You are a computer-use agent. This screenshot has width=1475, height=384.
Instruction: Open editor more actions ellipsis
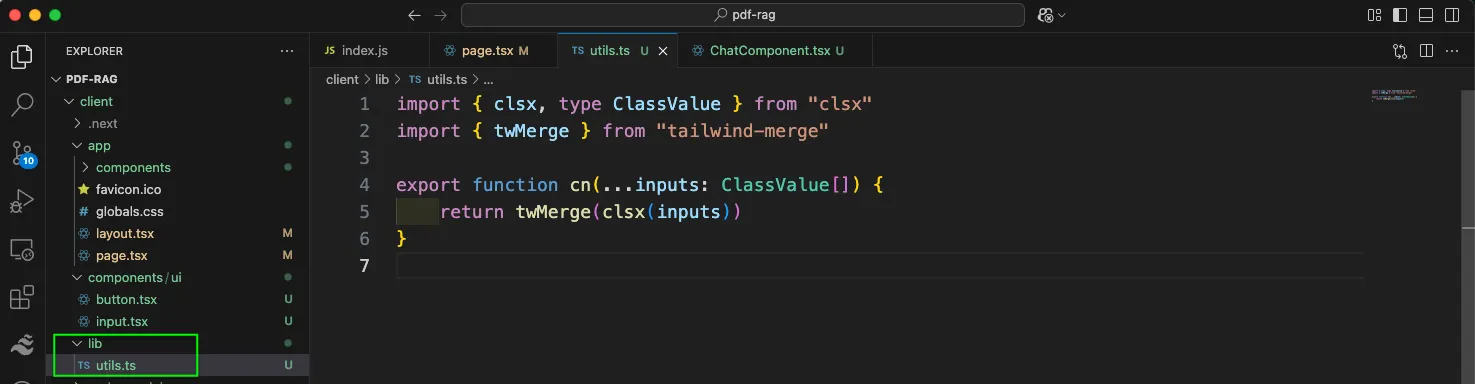1453,51
